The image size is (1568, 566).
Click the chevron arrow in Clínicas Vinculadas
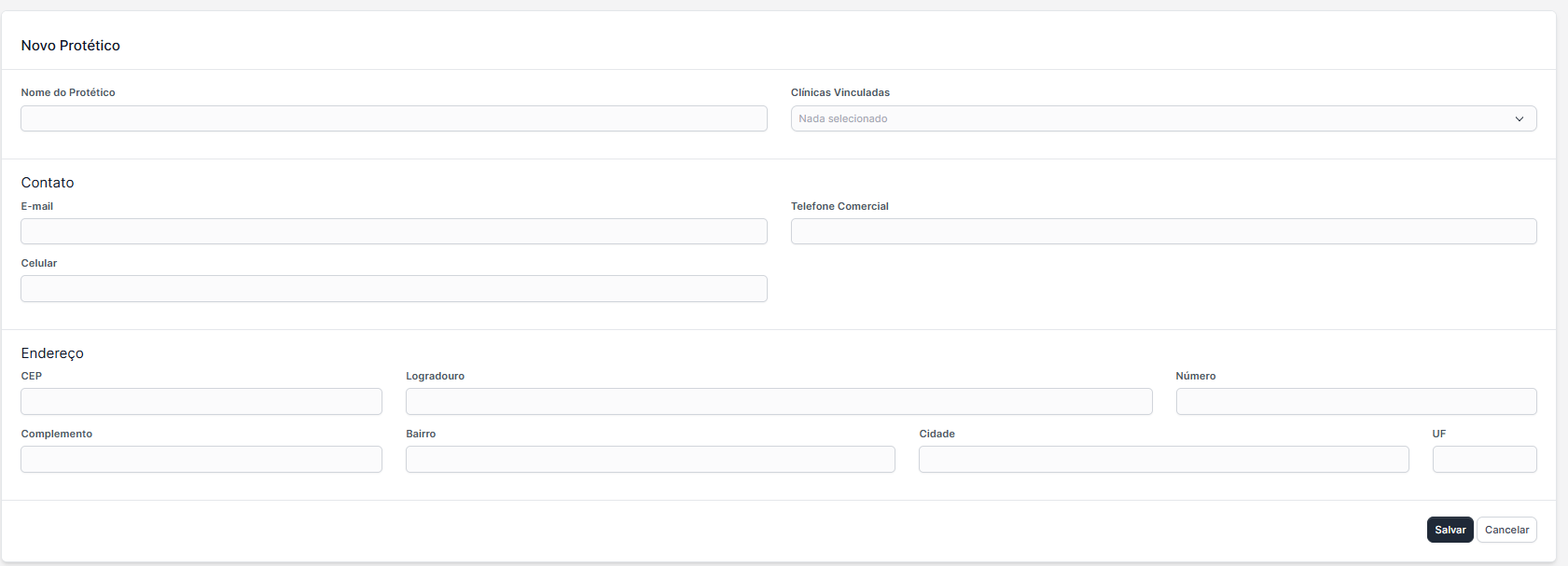[1519, 119]
